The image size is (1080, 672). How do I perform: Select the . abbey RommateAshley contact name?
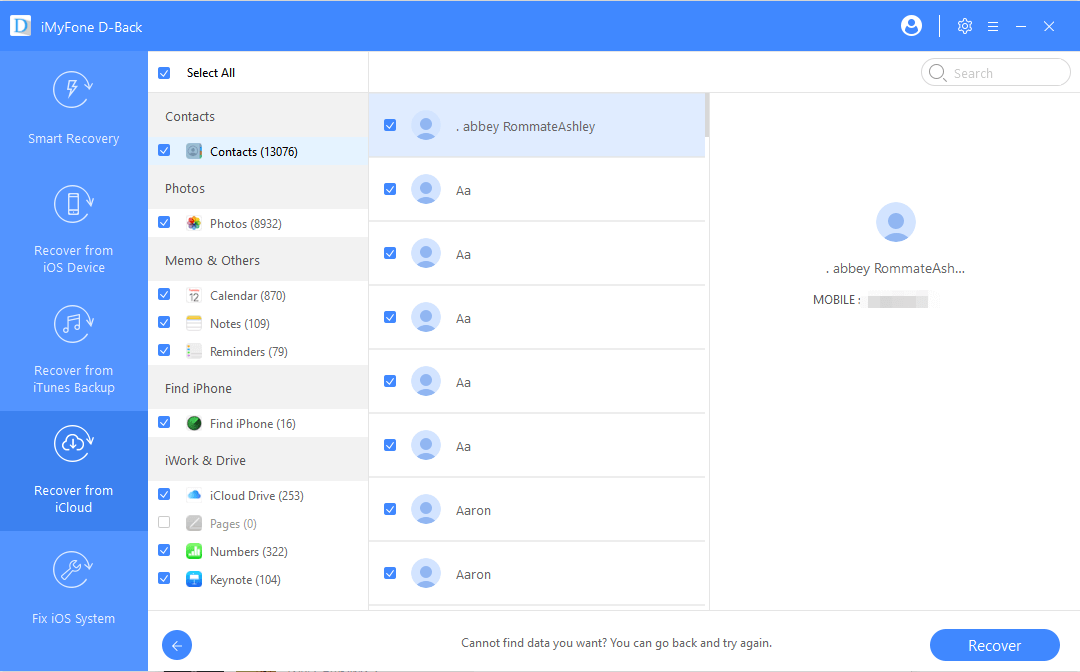(x=526, y=126)
